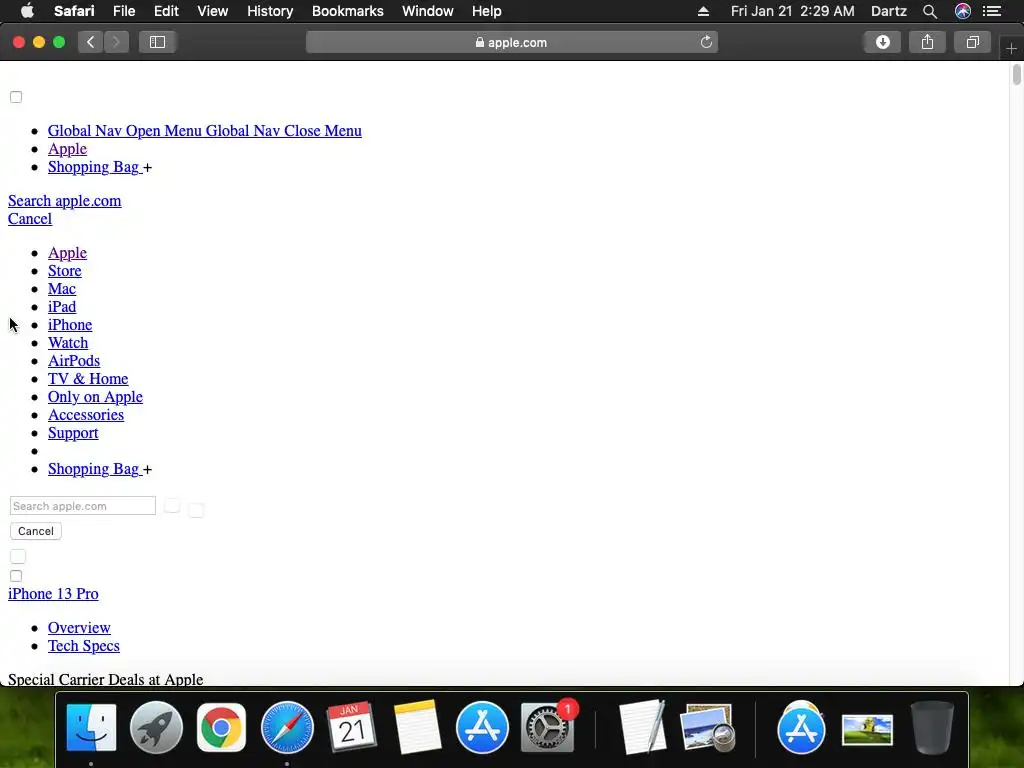Open the View menu
The height and width of the screenshot is (768, 1024).
pyautogui.click(x=213, y=11)
